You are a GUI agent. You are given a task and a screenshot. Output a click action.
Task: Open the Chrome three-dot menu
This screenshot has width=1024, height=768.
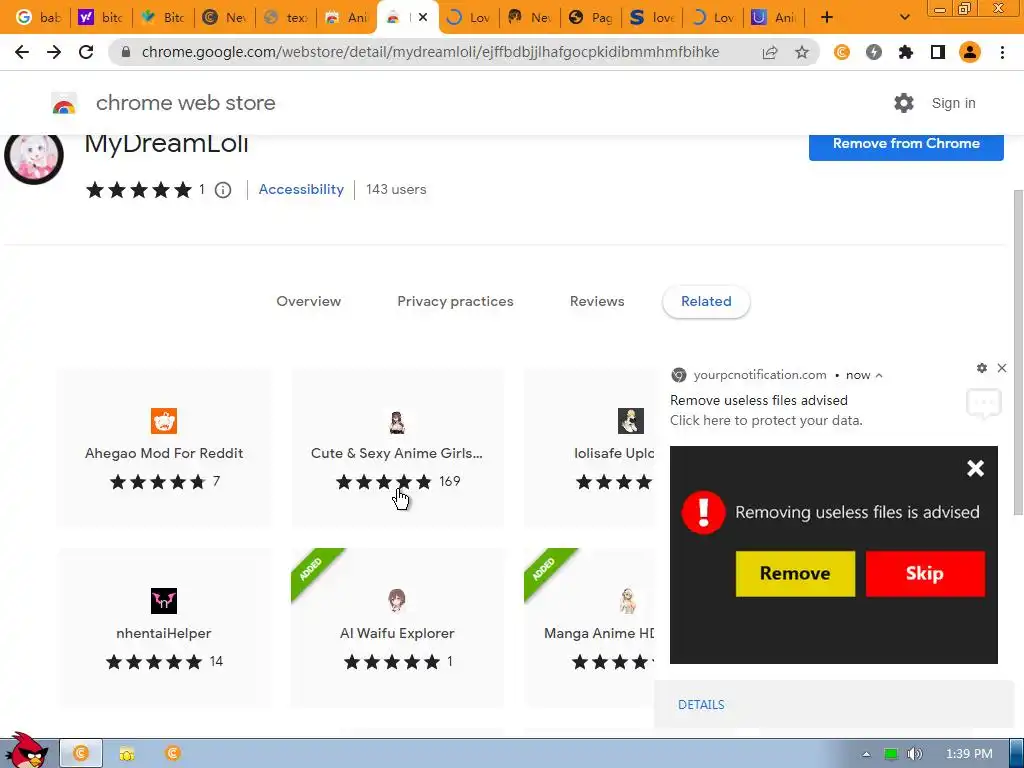pyautogui.click(x=1002, y=52)
